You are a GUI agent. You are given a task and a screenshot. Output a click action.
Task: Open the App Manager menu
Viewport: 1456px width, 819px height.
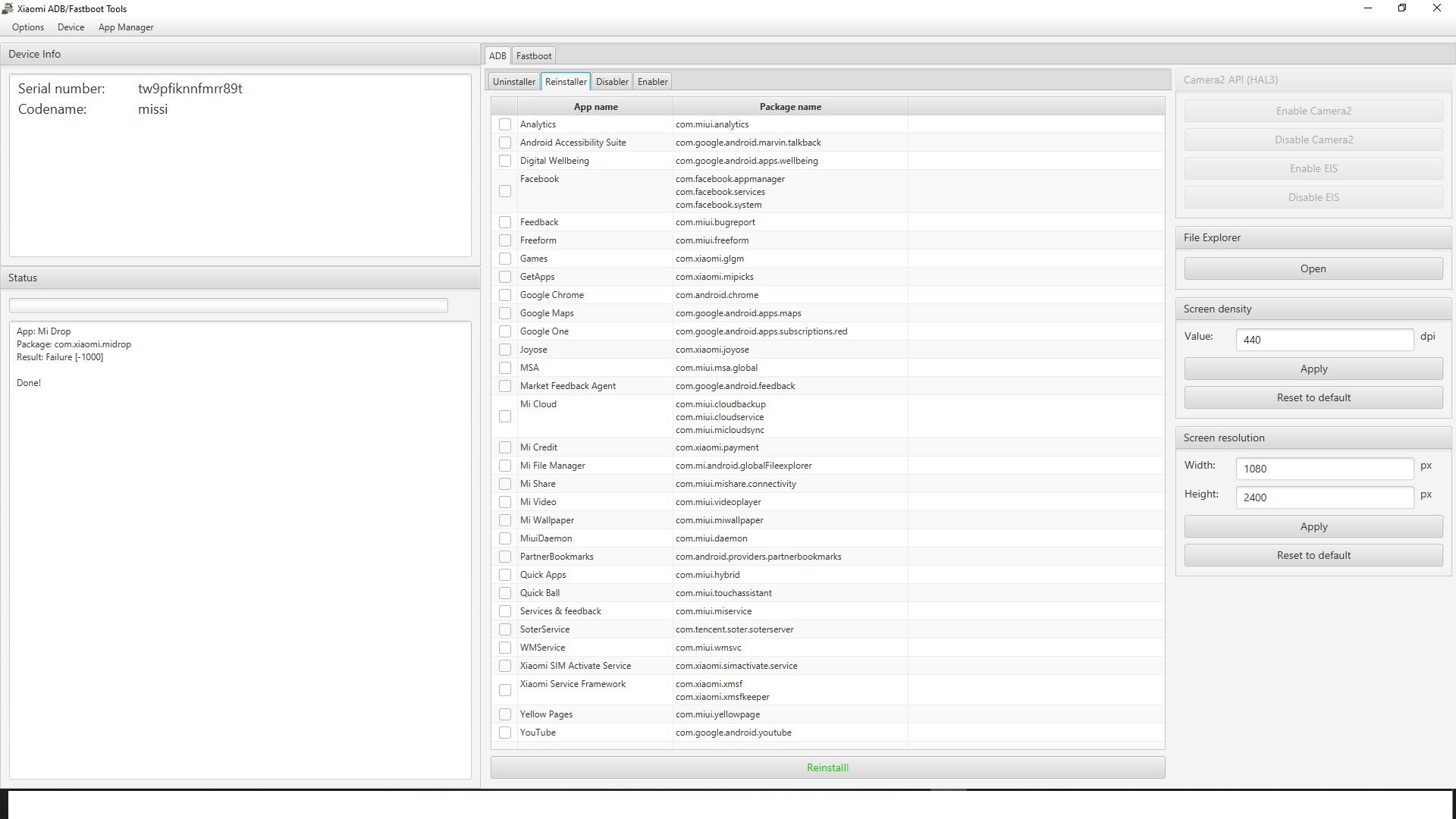(x=126, y=27)
